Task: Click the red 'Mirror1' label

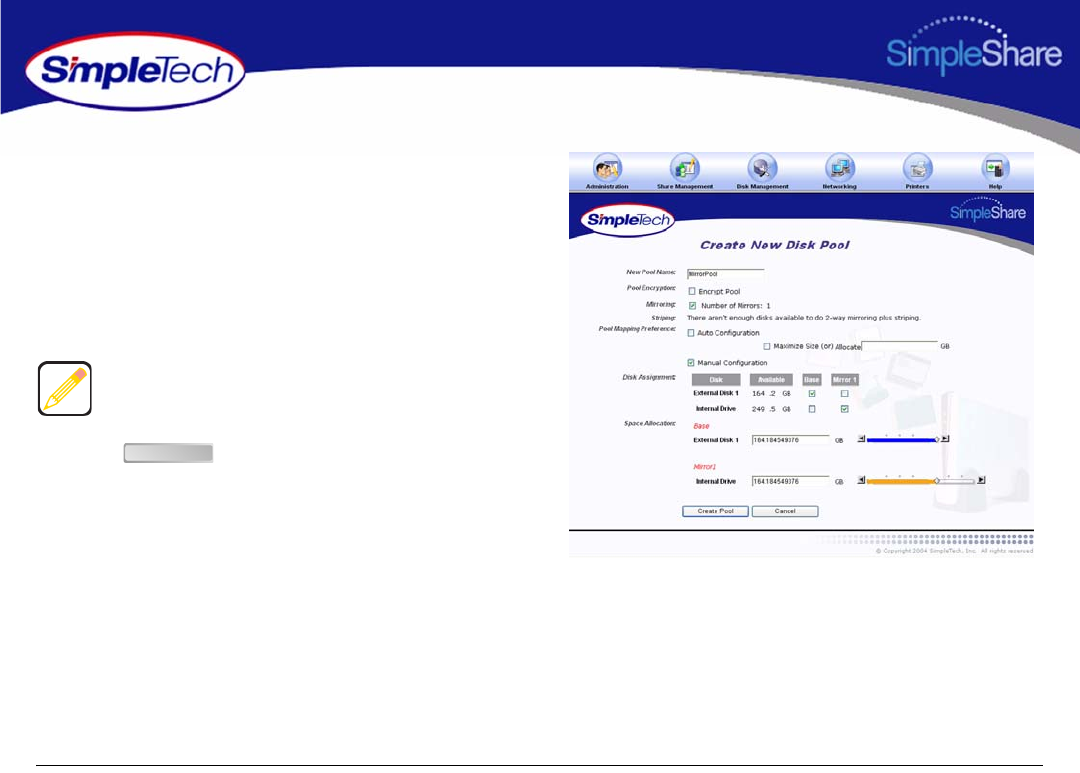Action: click(x=704, y=467)
